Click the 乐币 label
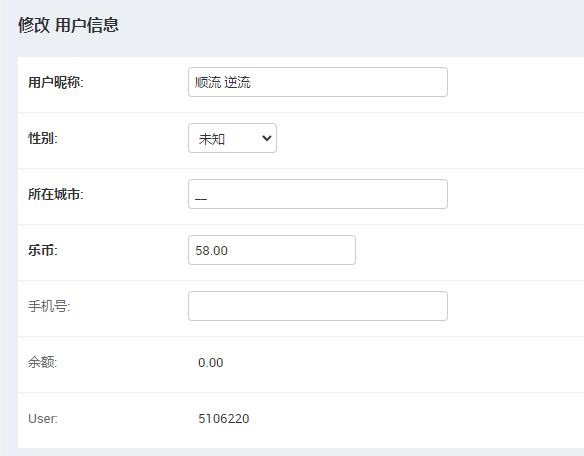Viewport: 584px width, 456px height. 43,250
